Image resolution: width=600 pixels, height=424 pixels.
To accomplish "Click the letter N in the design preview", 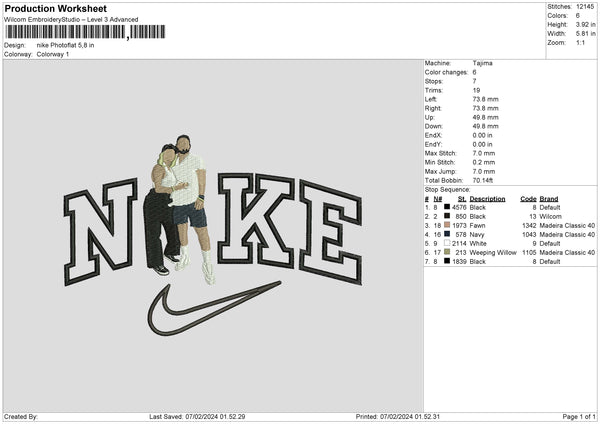I will pos(101,232).
